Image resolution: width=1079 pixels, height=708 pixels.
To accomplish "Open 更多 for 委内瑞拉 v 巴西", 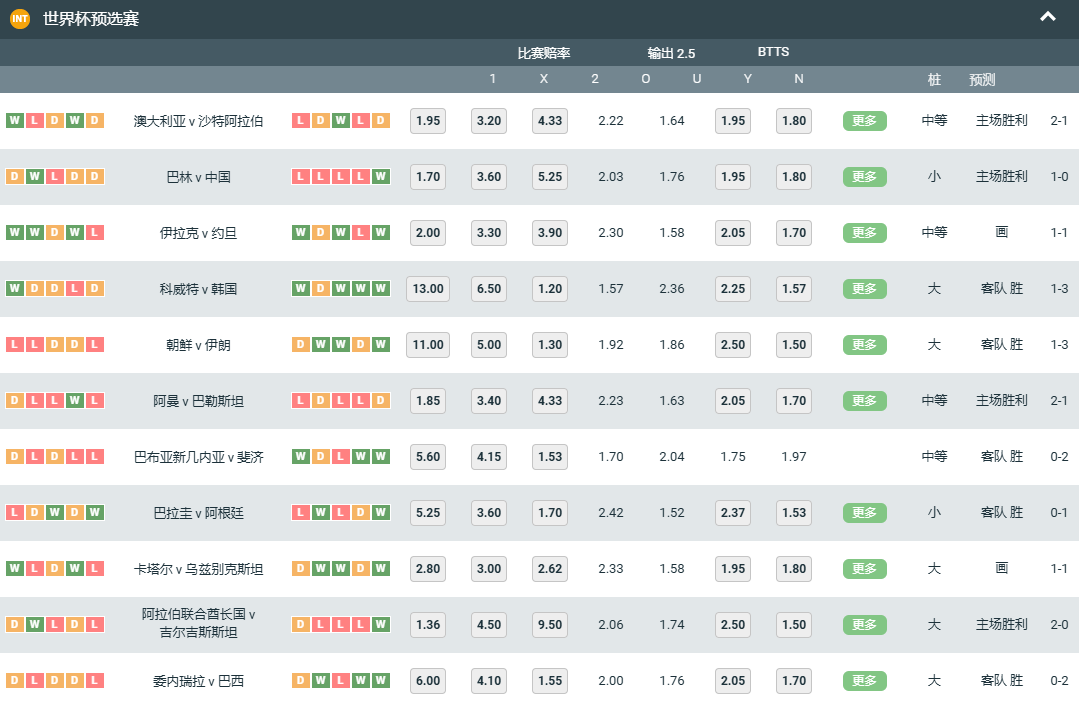I will (x=864, y=681).
